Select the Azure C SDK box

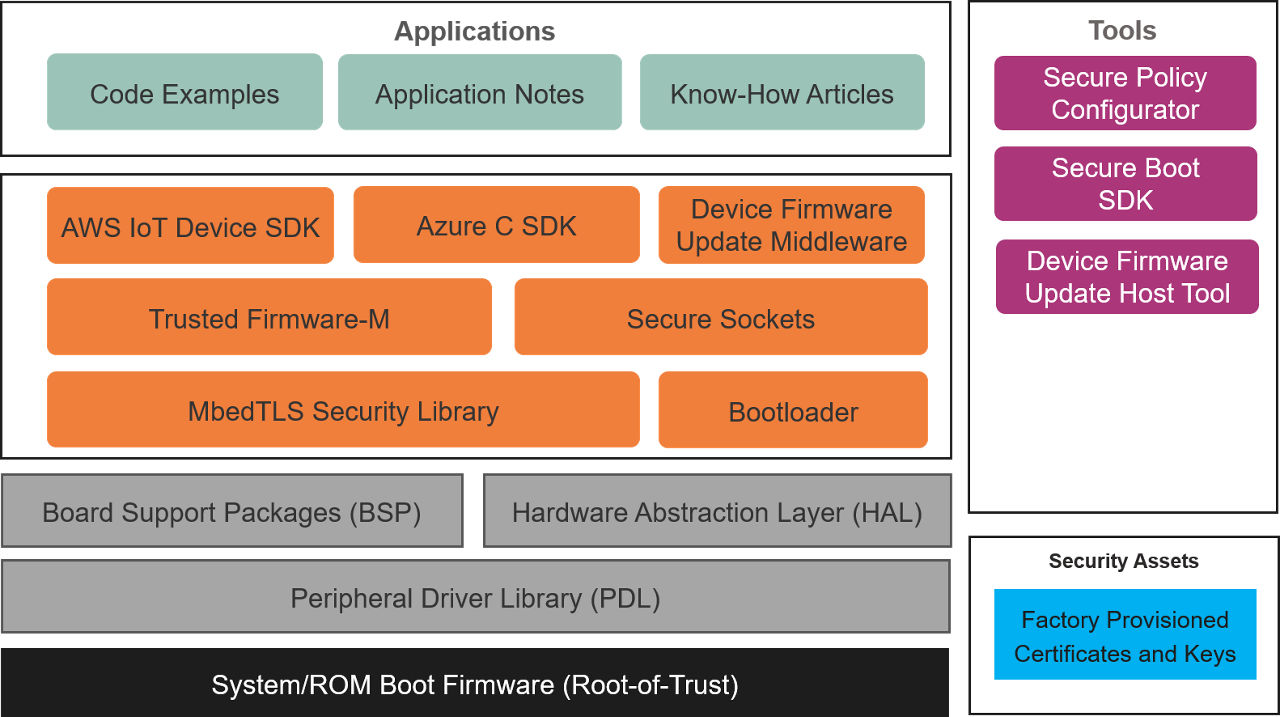tap(496, 225)
